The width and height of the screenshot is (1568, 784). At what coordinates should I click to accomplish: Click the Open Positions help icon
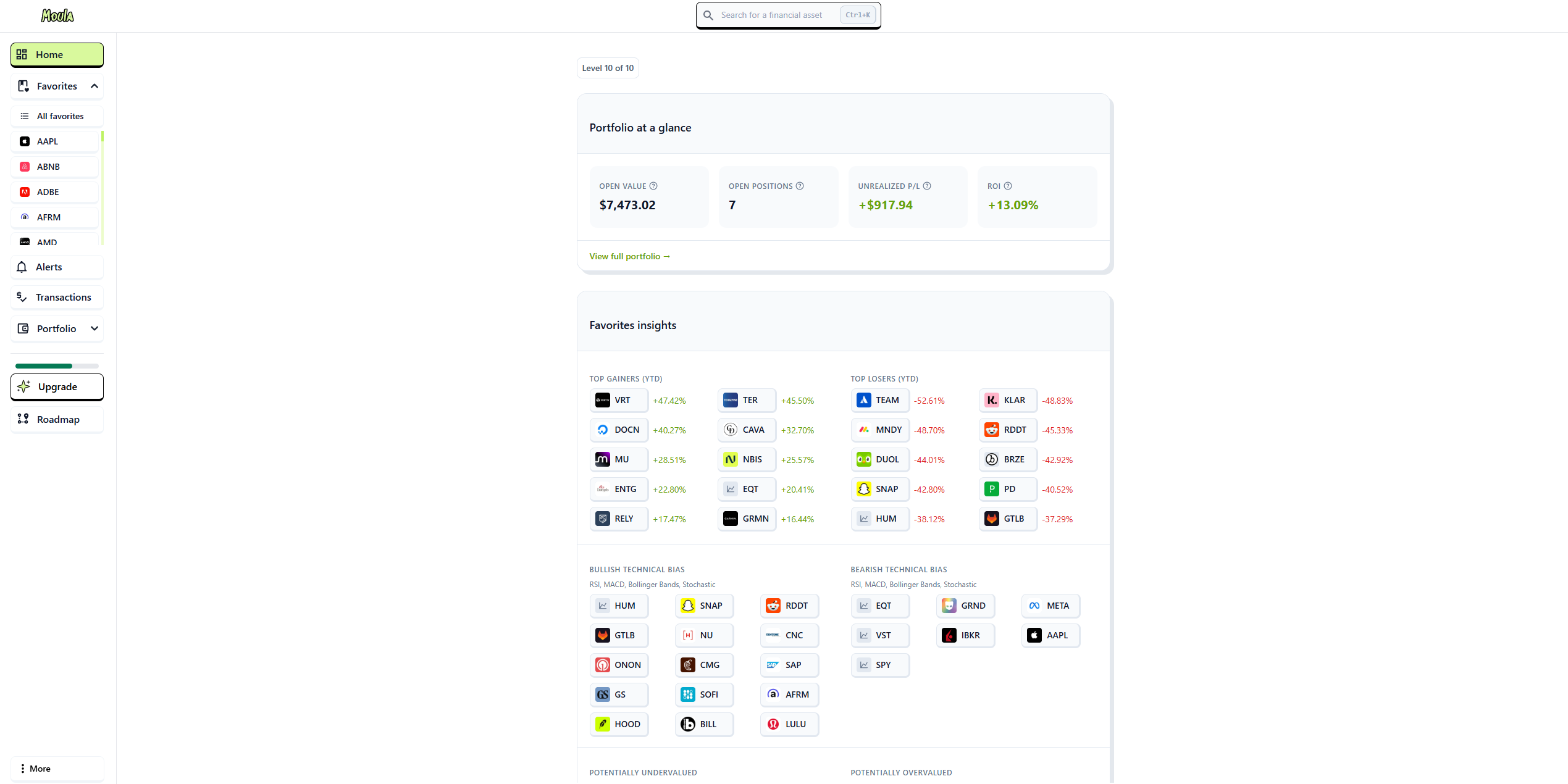click(800, 186)
